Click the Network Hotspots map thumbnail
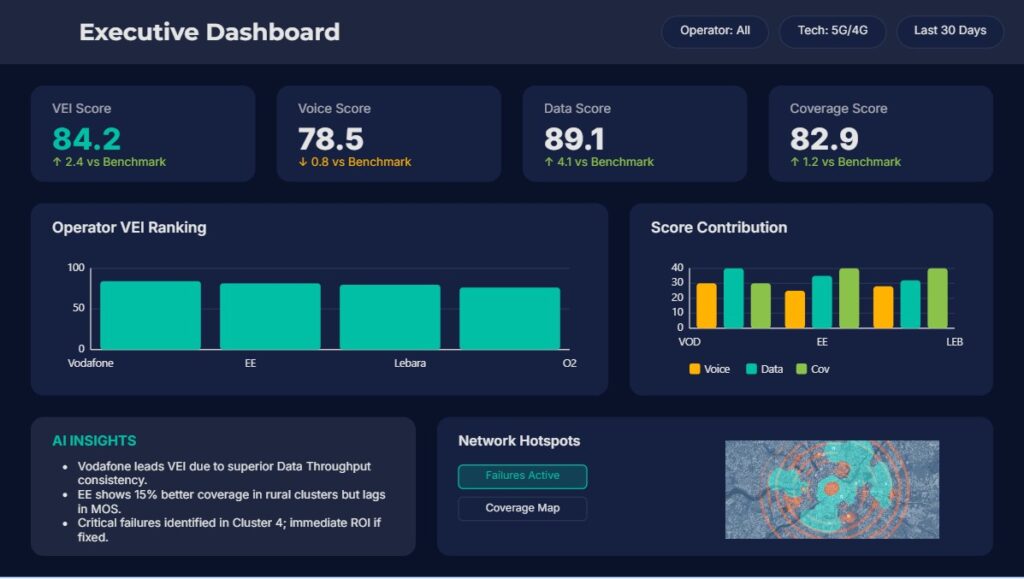 pos(831,490)
